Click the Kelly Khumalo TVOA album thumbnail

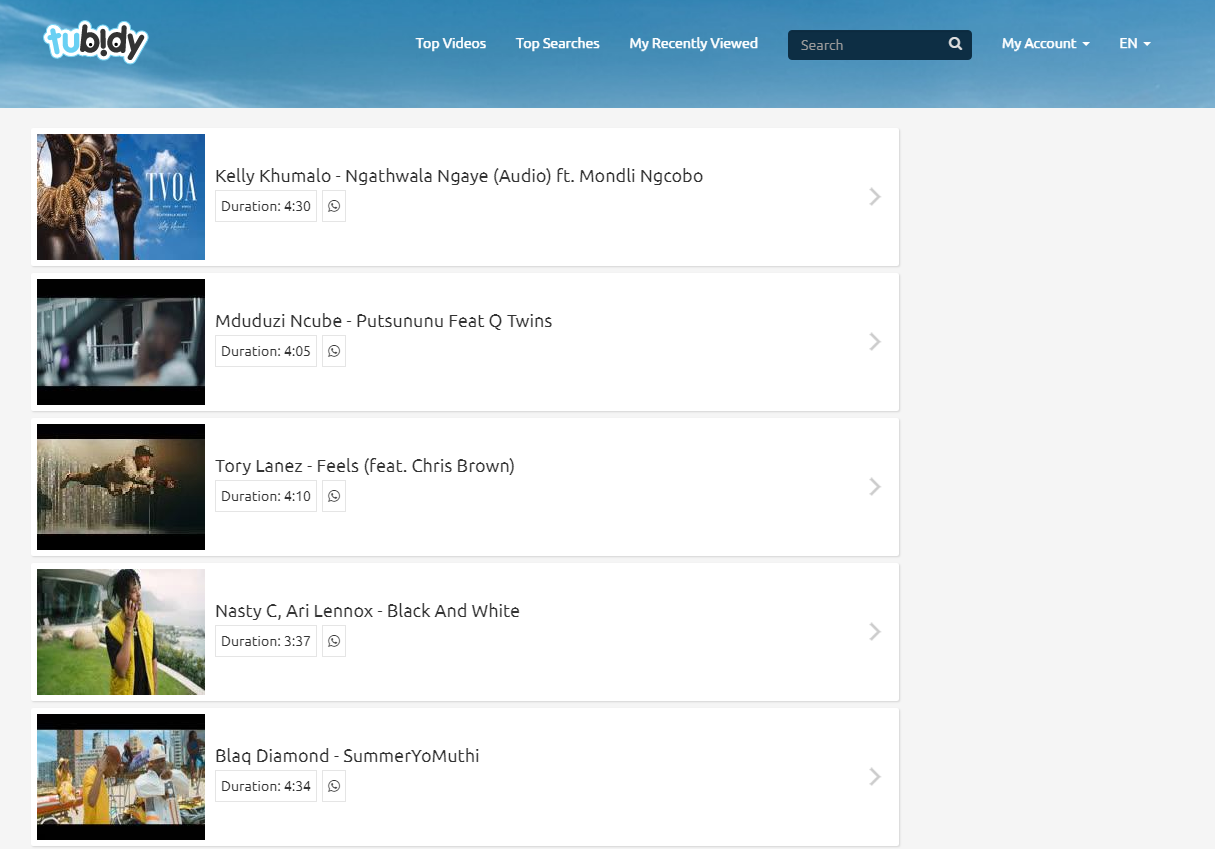[121, 197]
